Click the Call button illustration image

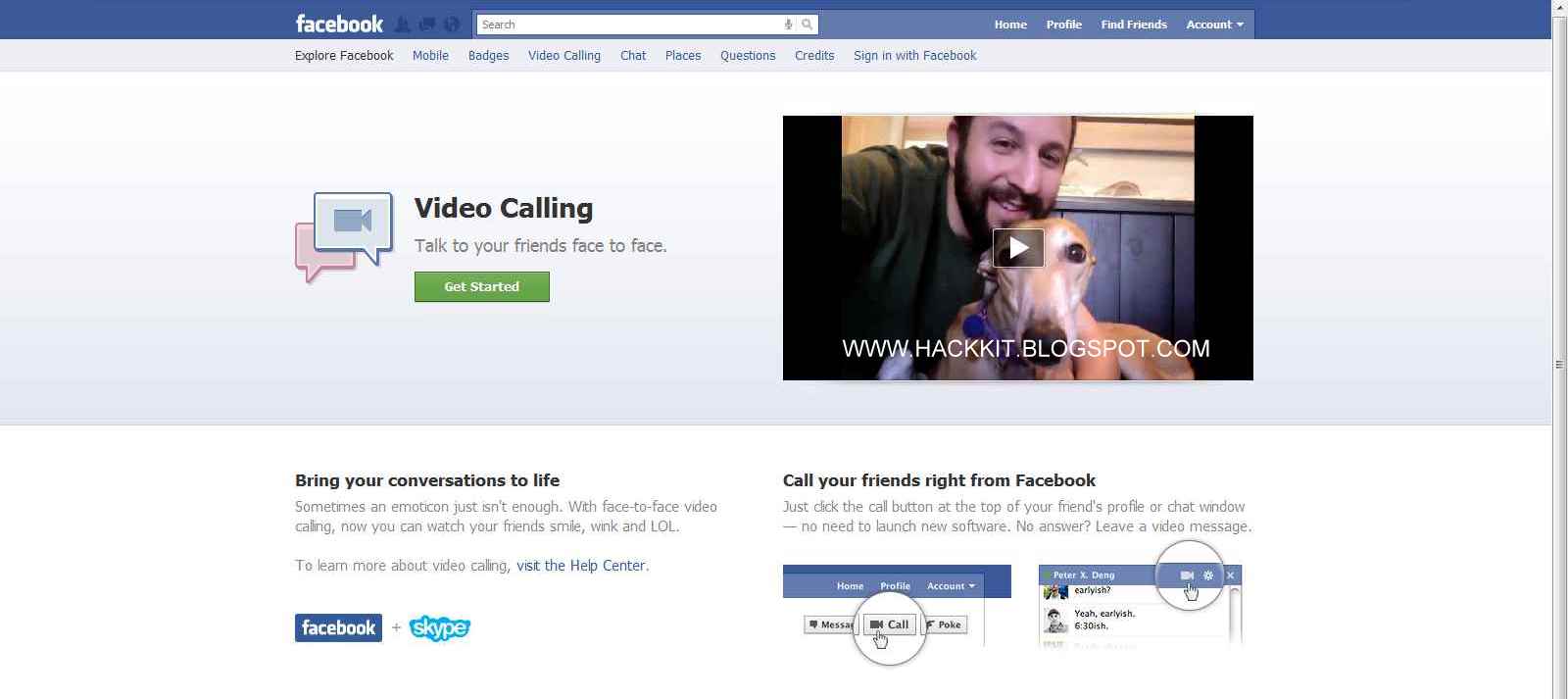point(897,615)
